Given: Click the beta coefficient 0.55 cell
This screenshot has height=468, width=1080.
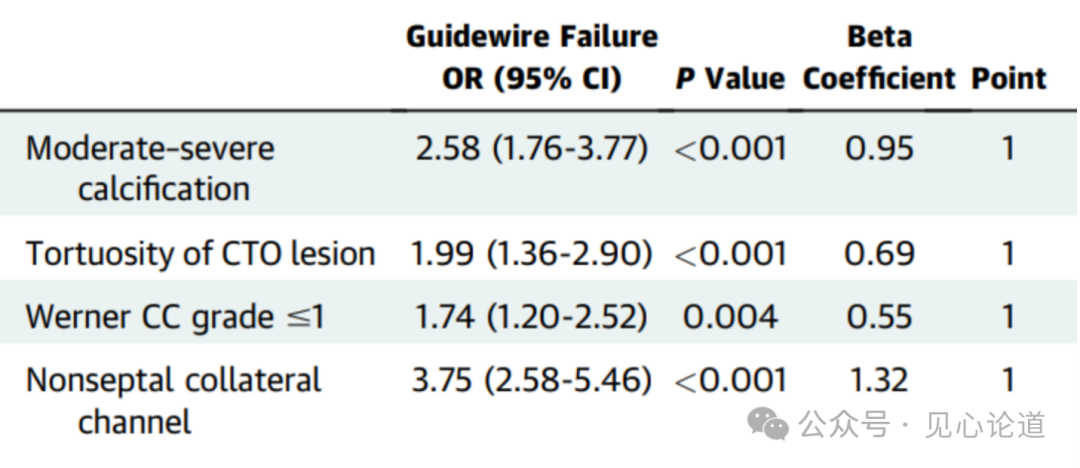Looking at the screenshot, I should coord(879,317).
